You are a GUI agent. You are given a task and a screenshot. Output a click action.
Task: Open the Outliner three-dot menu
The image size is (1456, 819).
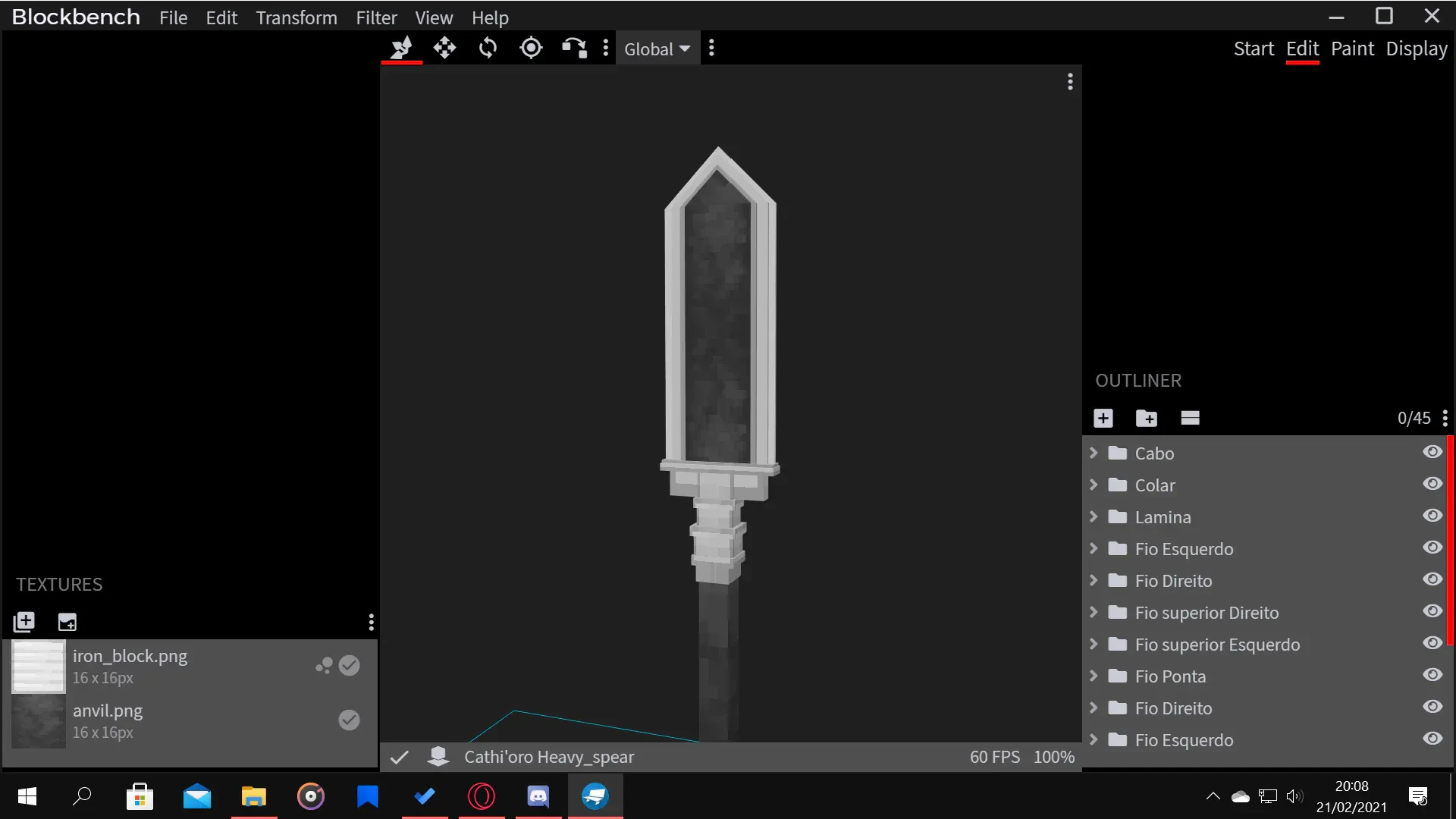(1445, 418)
